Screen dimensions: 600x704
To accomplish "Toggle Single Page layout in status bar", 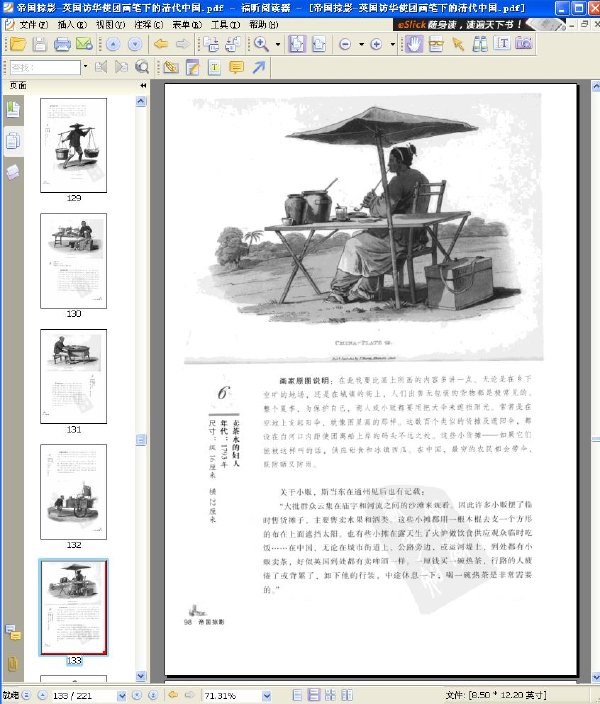I will pos(297,695).
